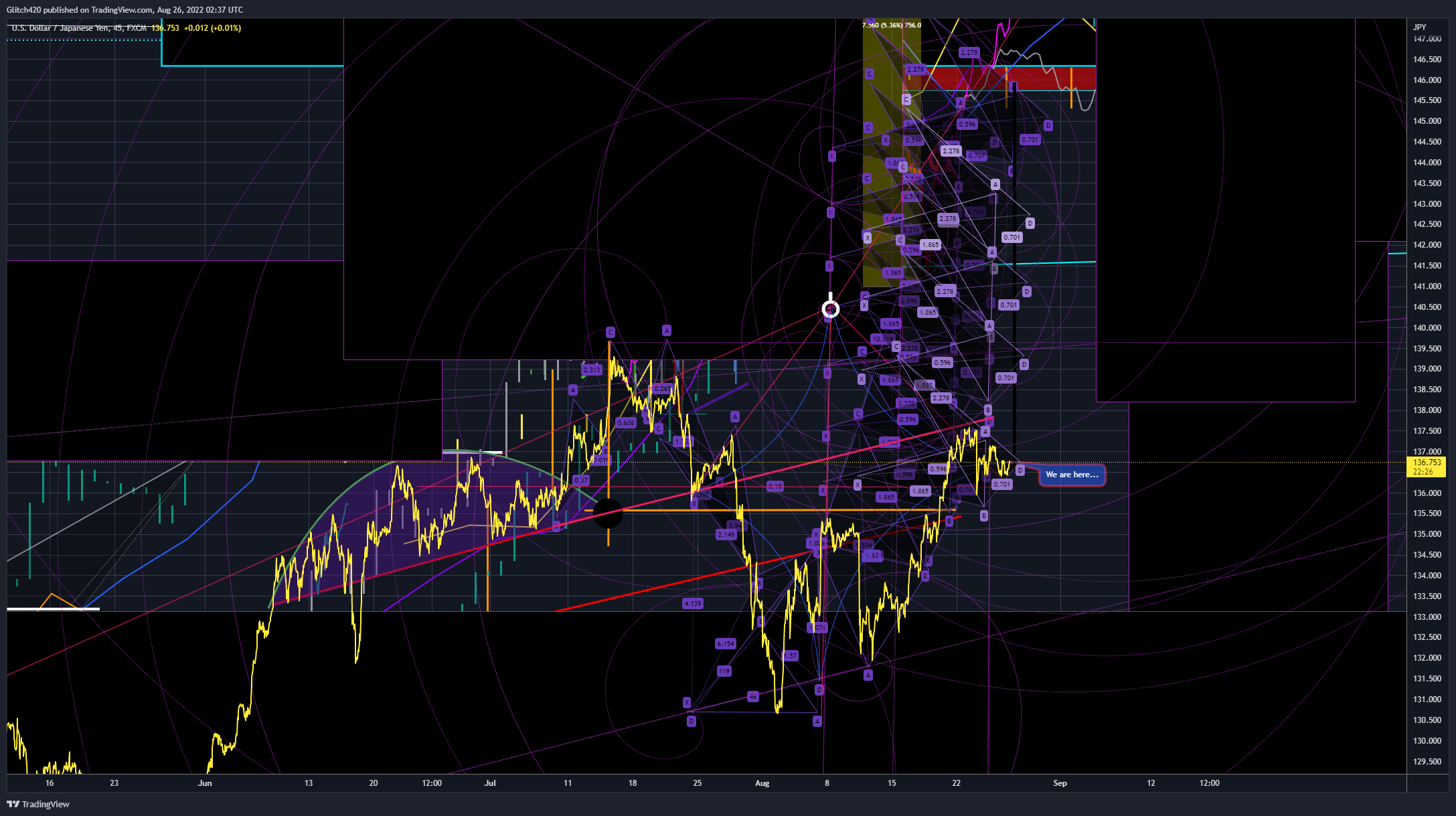Click the 'Jun' date on time axis
The image size is (1456, 816).
tap(205, 783)
